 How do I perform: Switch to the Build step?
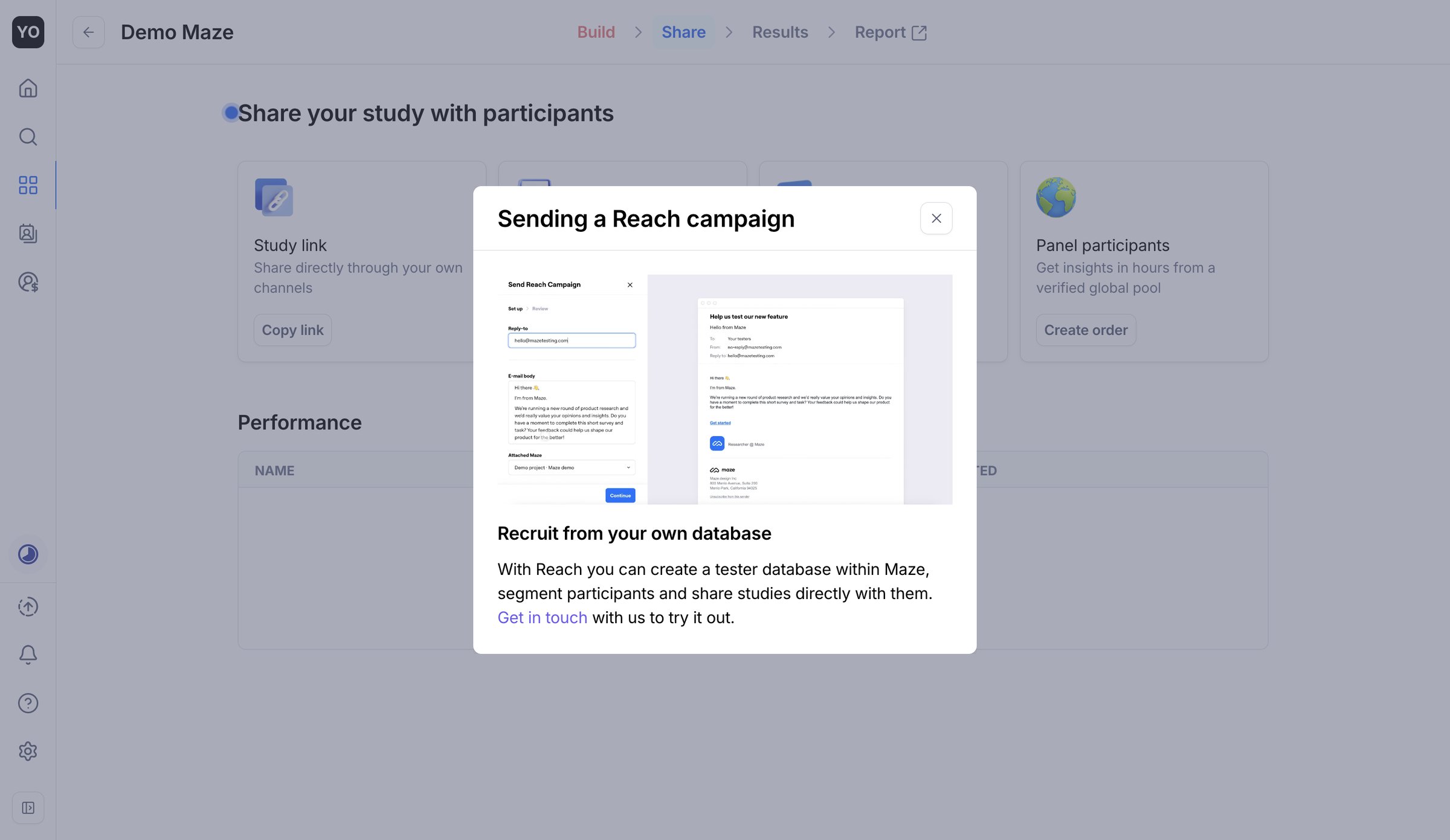point(596,32)
